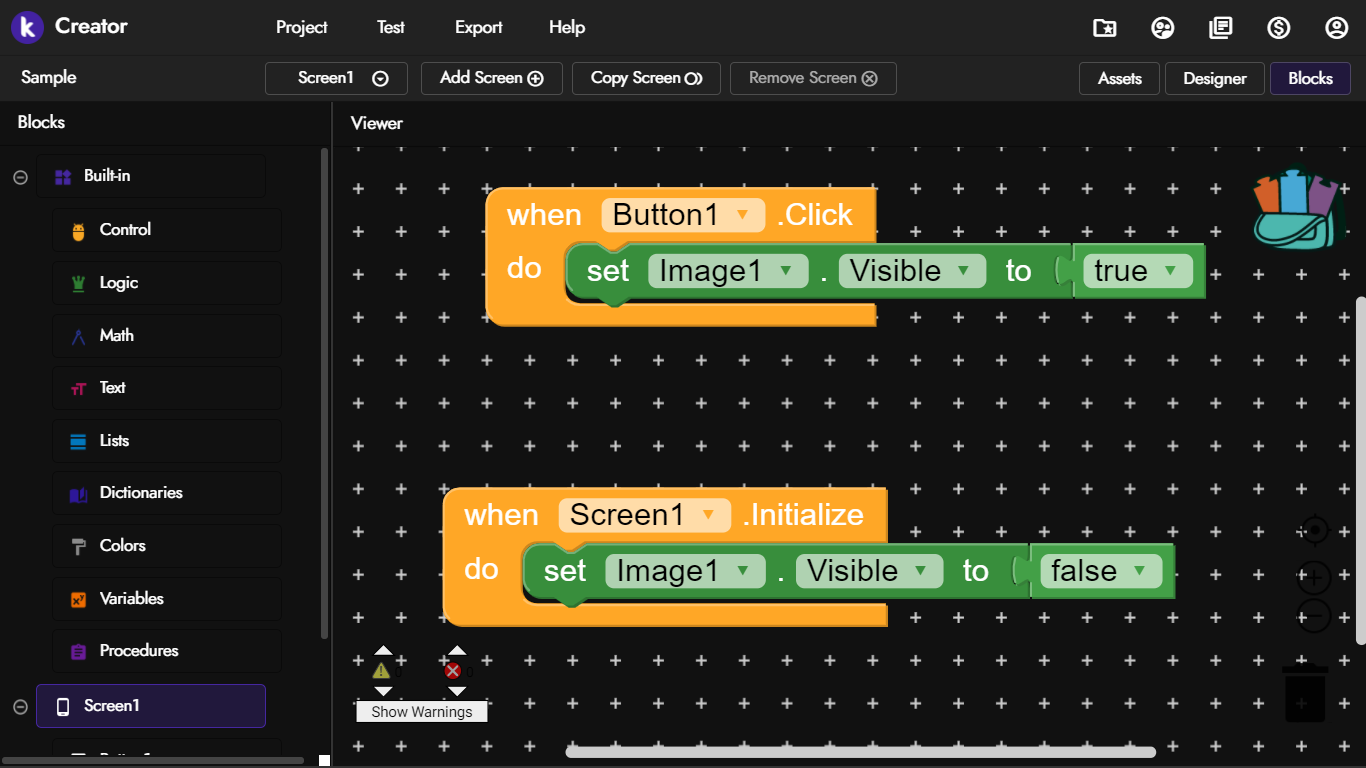The image size is (1366, 768).
Task: Center the blocks using the target icon
Action: pyautogui.click(x=1314, y=530)
